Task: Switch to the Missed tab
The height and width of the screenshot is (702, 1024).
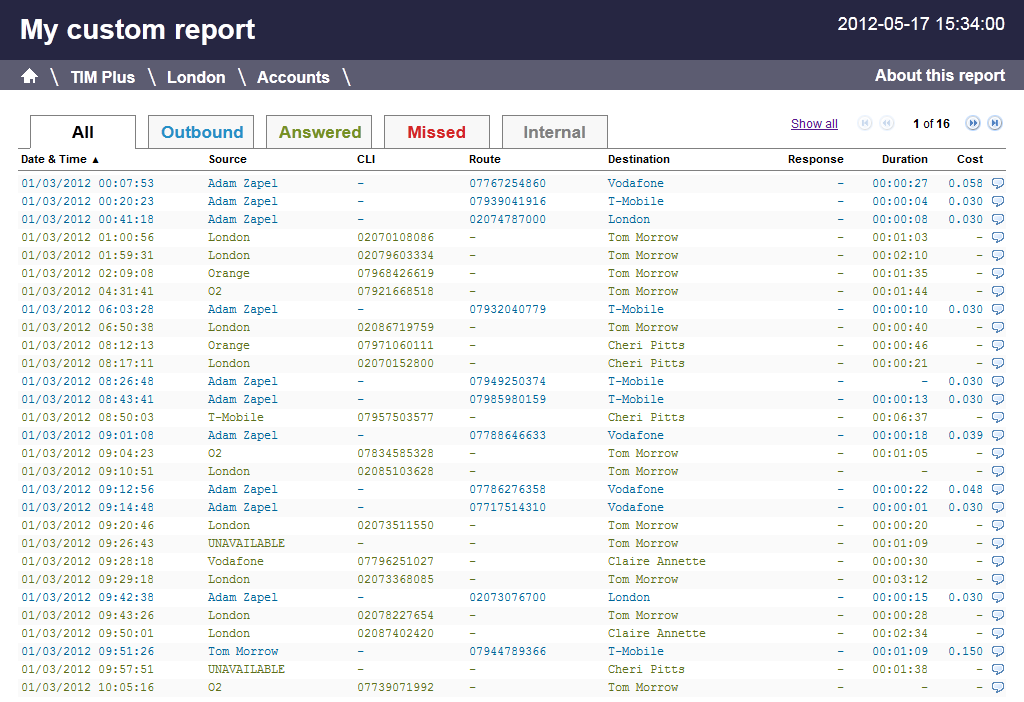Action: click(436, 132)
